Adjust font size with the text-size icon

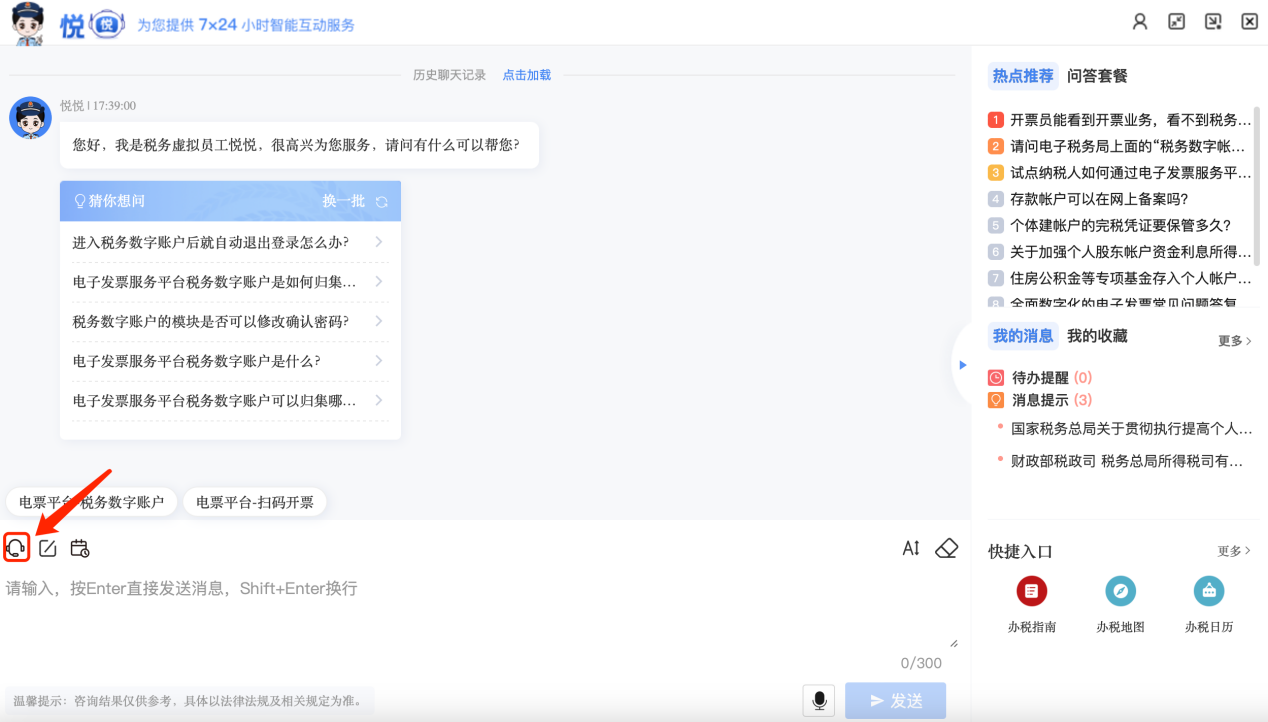tap(911, 548)
